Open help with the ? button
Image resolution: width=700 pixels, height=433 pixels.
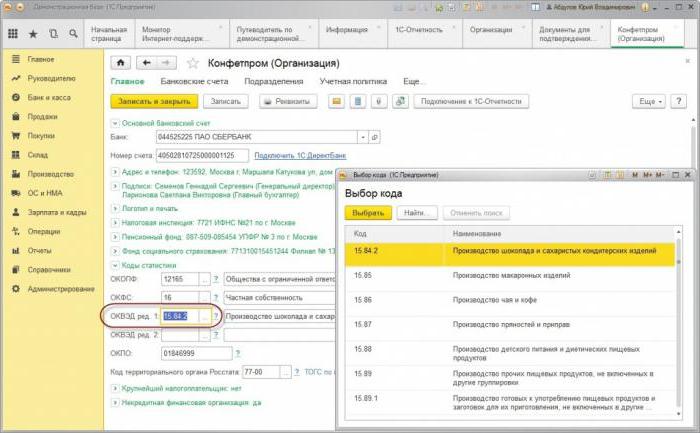[679, 101]
